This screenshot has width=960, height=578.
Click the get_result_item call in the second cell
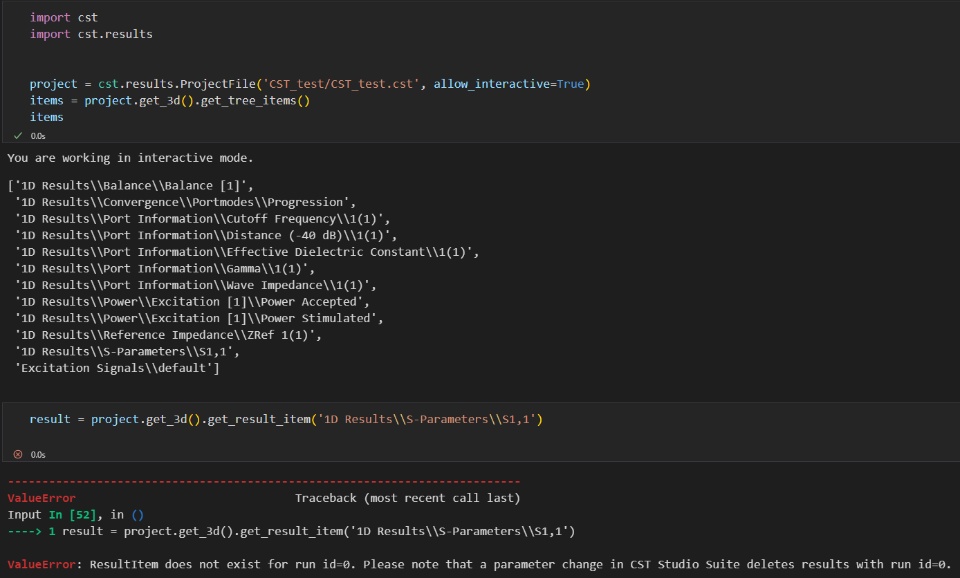point(260,419)
